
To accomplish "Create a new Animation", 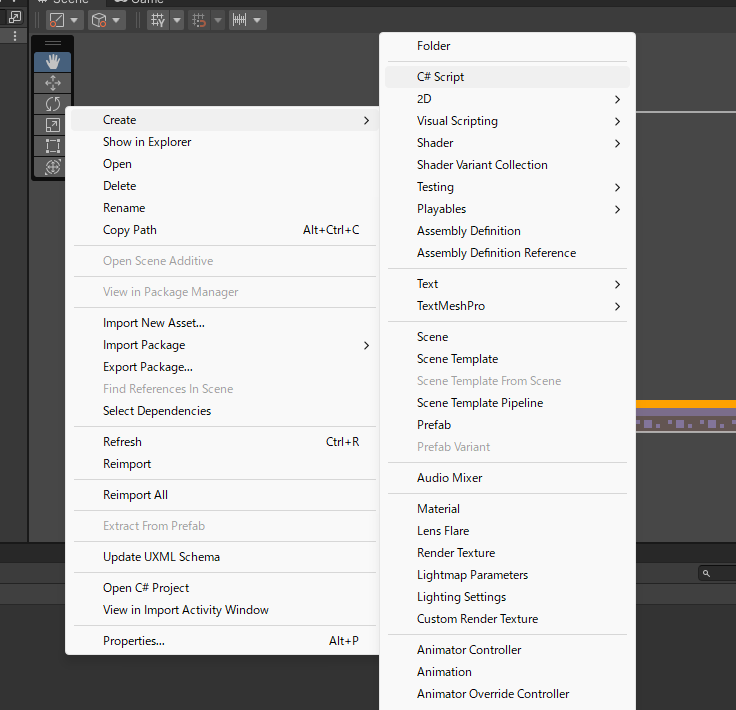I will point(507,672).
